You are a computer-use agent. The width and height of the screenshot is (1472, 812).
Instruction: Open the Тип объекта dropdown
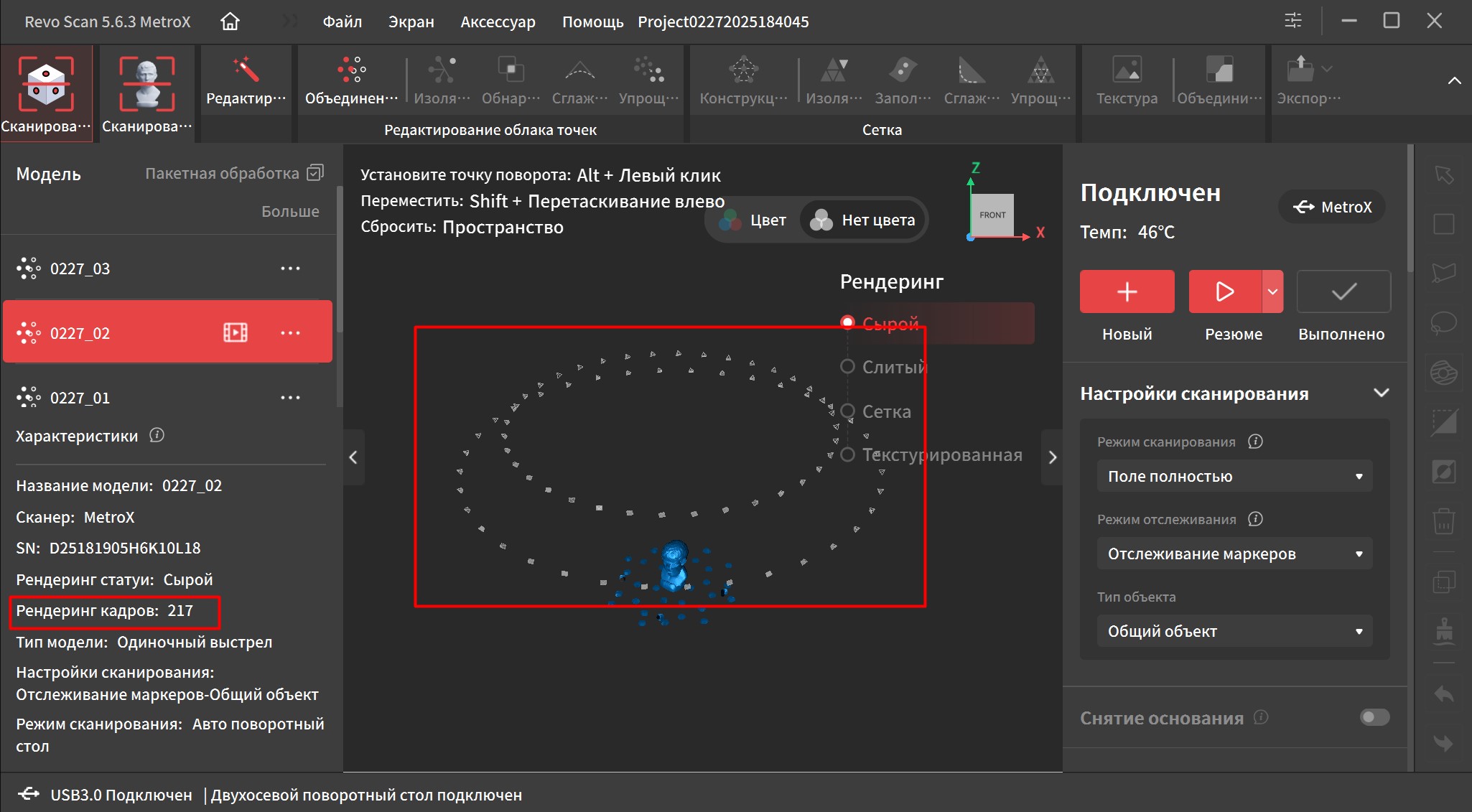(1234, 631)
